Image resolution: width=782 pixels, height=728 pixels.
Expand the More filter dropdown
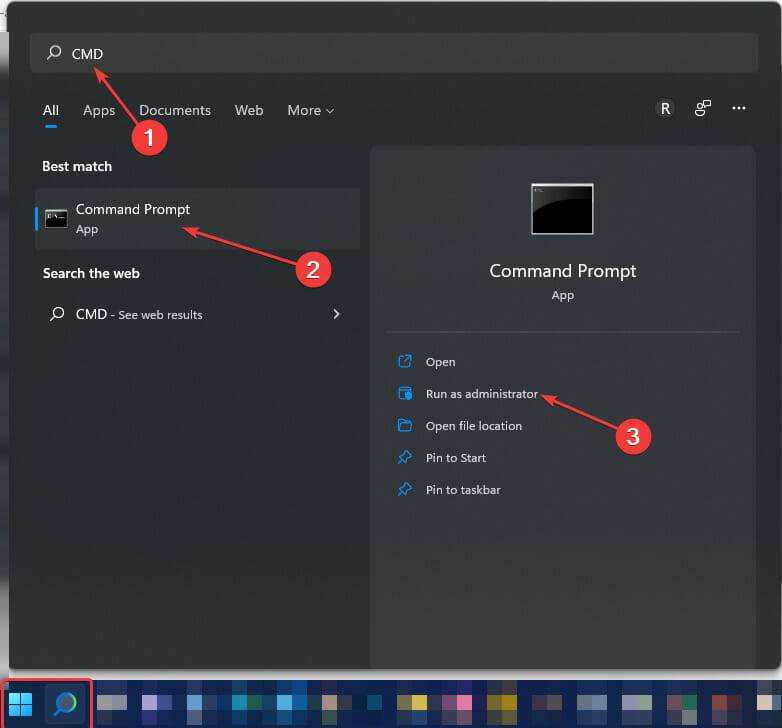[310, 110]
